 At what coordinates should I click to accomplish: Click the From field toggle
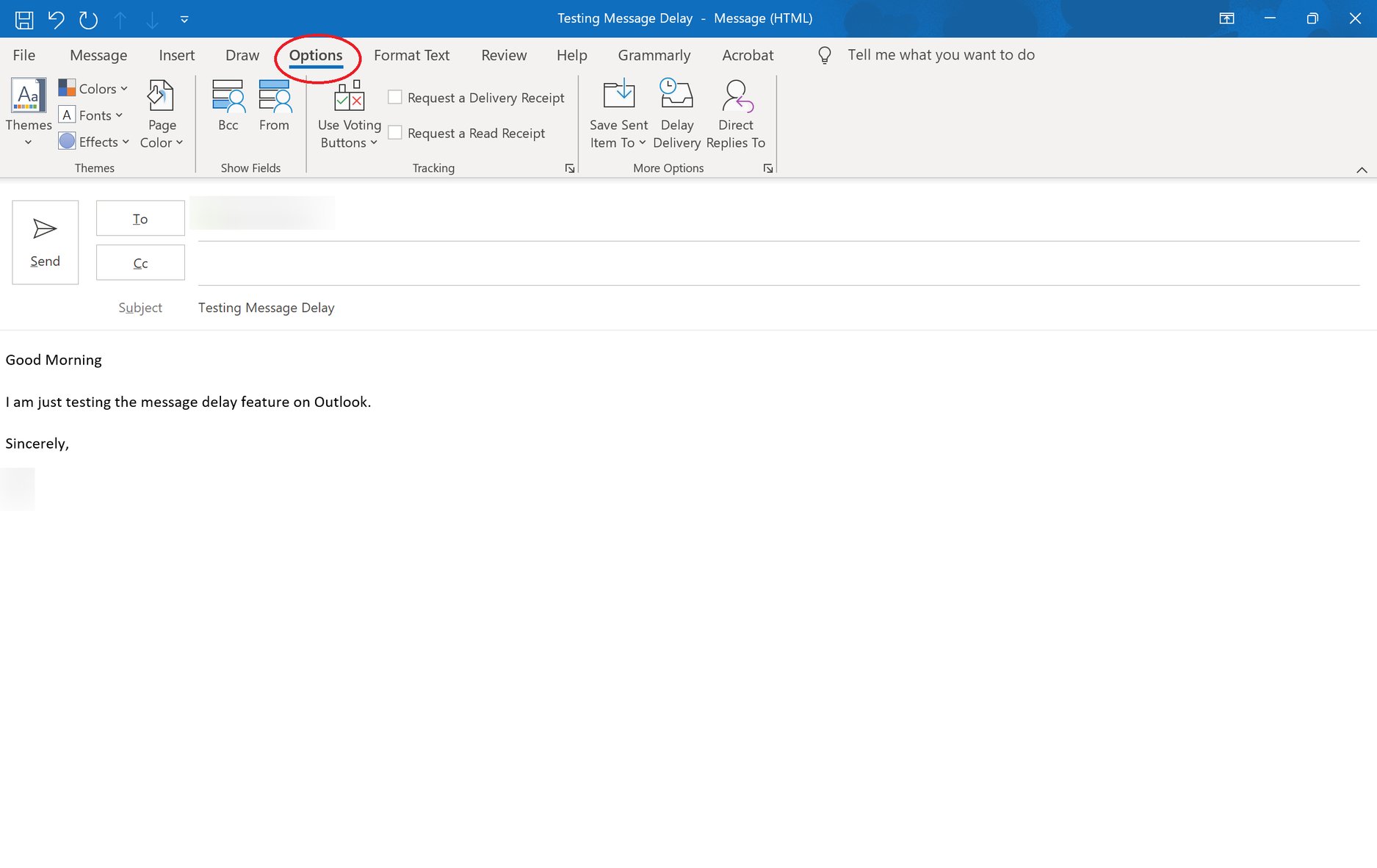coord(274,106)
